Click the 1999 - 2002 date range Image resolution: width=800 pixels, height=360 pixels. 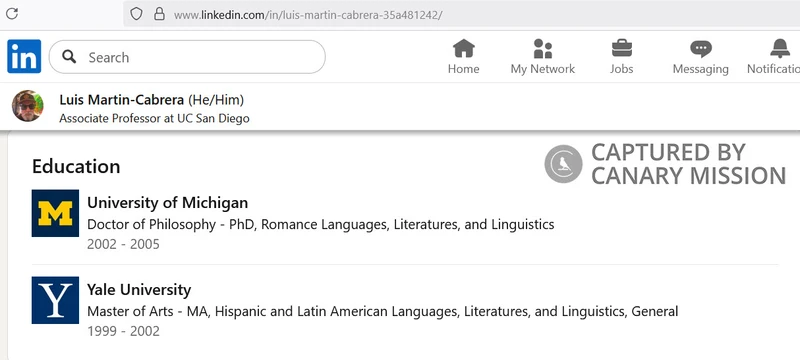[123, 331]
